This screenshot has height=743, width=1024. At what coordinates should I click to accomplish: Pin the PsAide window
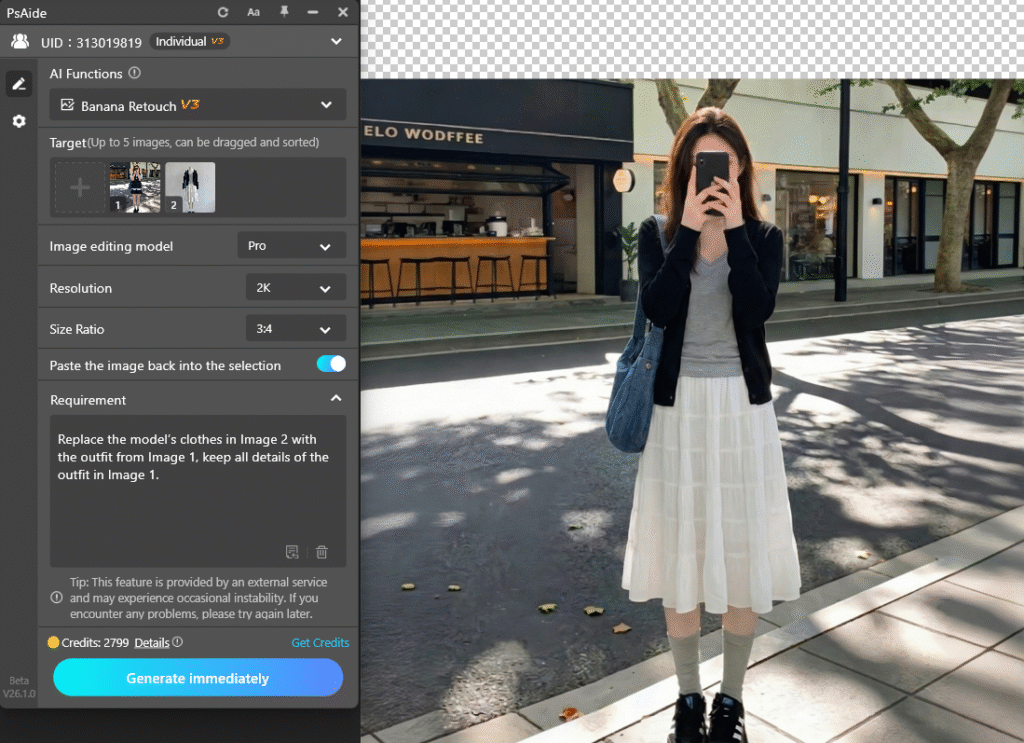coord(283,12)
